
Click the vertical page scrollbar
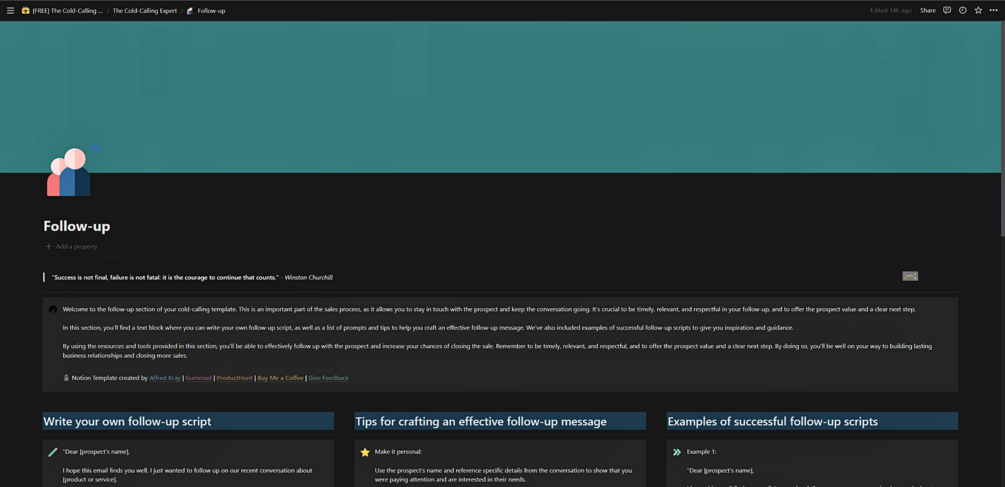tap(1002, 128)
